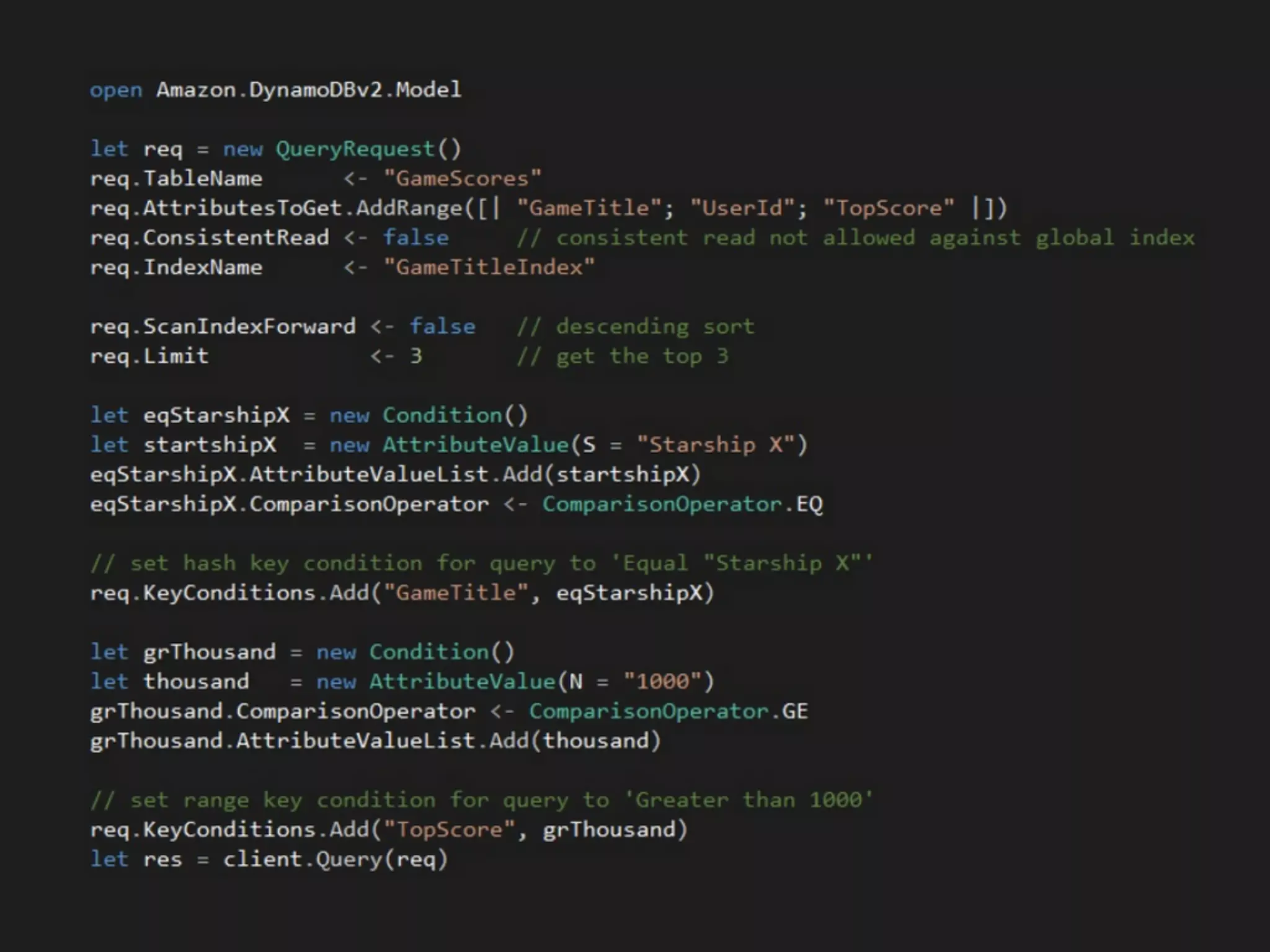Click the 'descending sort' comment

[636, 327]
